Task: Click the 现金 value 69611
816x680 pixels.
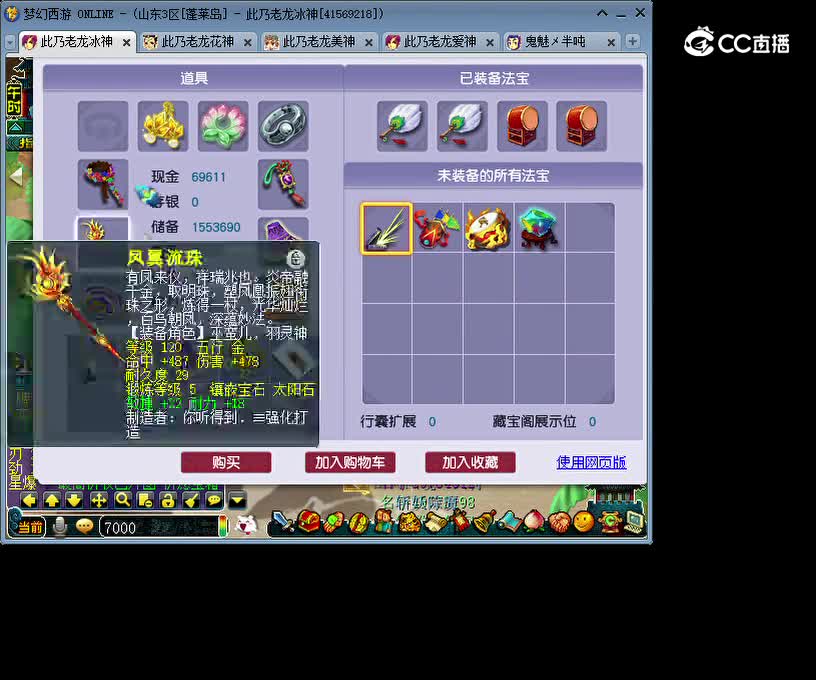Action: tap(209, 177)
